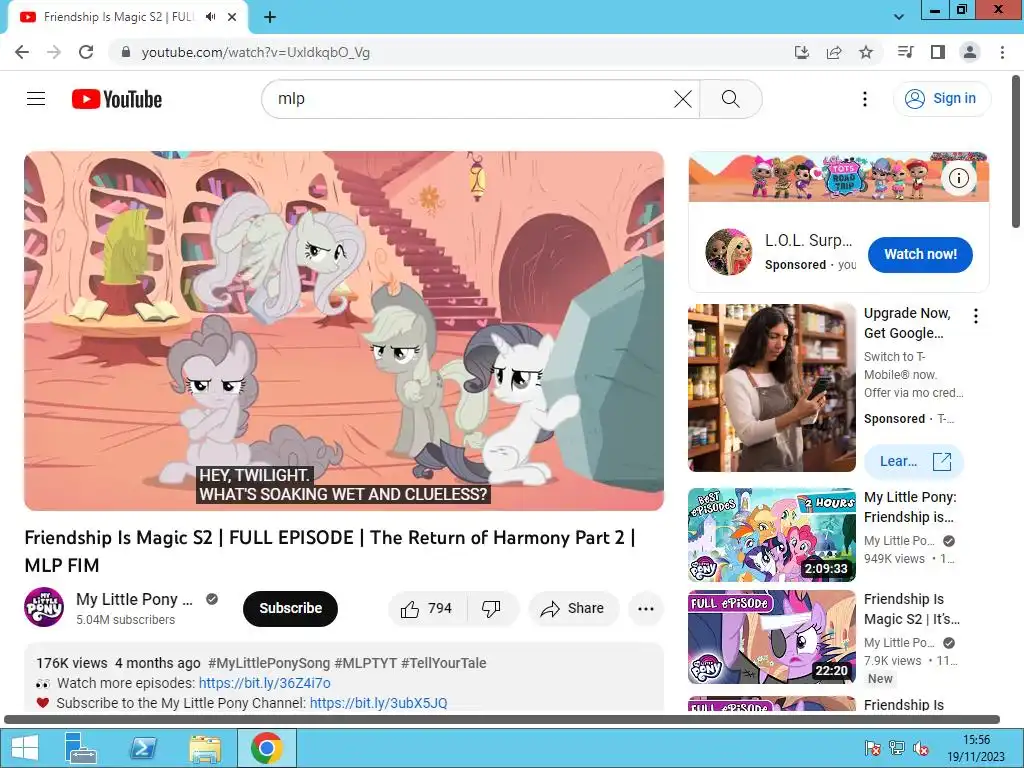Open the bit.ly/3ubX5JQ link
Image resolution: width=1024 pixels, height=768 pixels.
coord(379,703)
